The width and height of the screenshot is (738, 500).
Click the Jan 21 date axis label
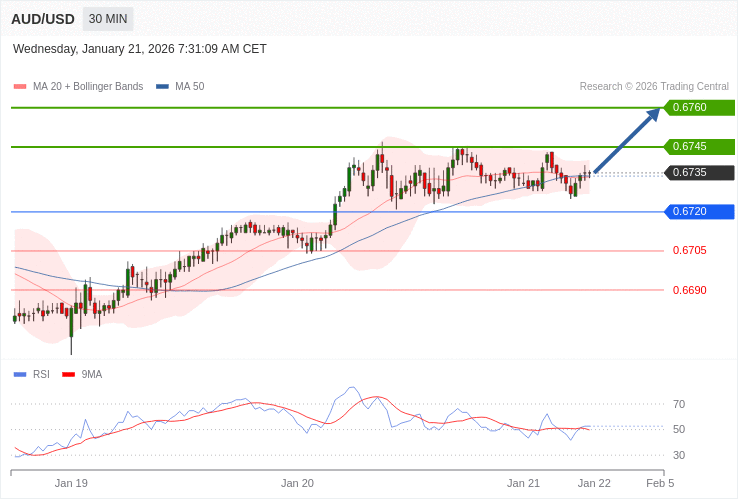[523, 484]
